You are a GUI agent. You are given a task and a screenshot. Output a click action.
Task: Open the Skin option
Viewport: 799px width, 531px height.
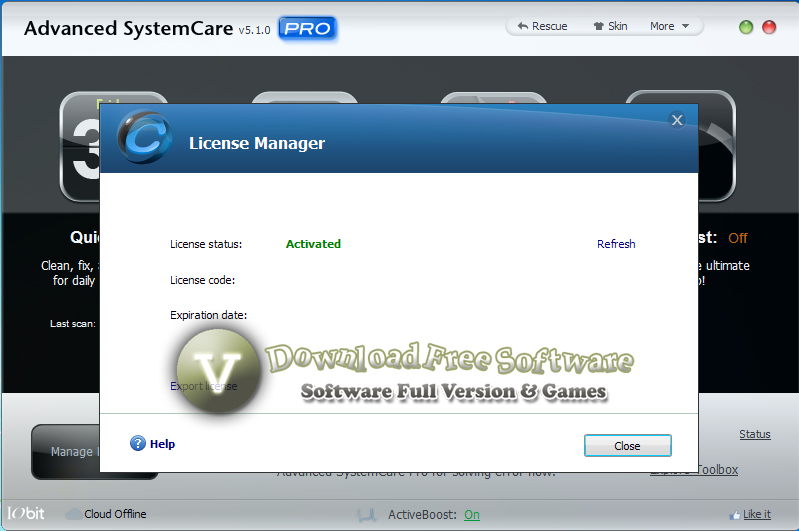click(610, 26)
